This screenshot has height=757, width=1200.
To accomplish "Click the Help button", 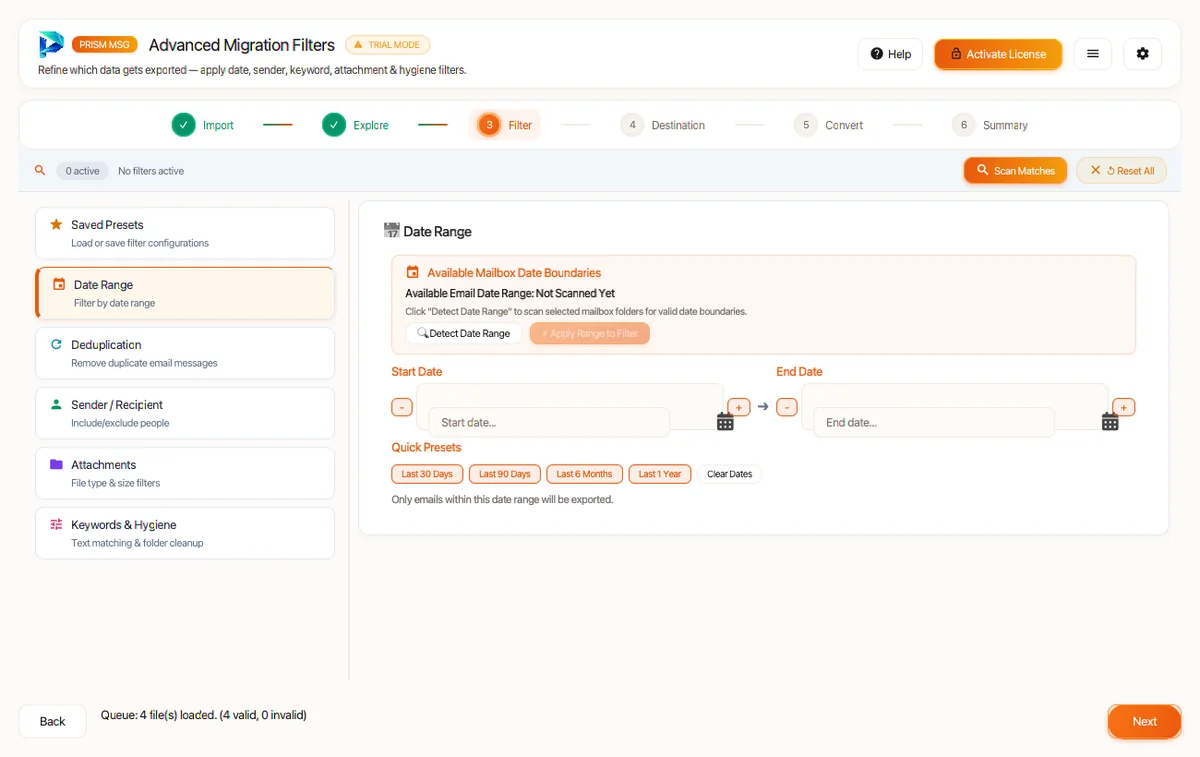I will point(890,54).
